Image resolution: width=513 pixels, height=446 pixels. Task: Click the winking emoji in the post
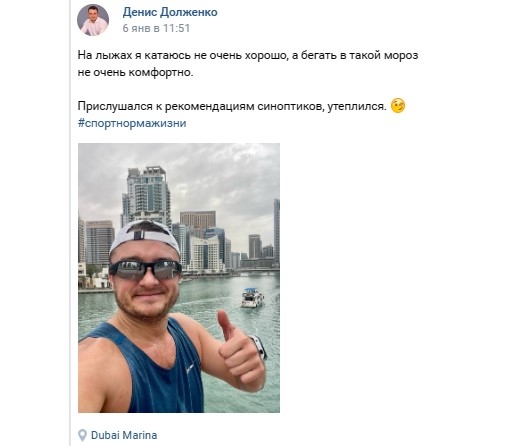(x=398, y=106)
